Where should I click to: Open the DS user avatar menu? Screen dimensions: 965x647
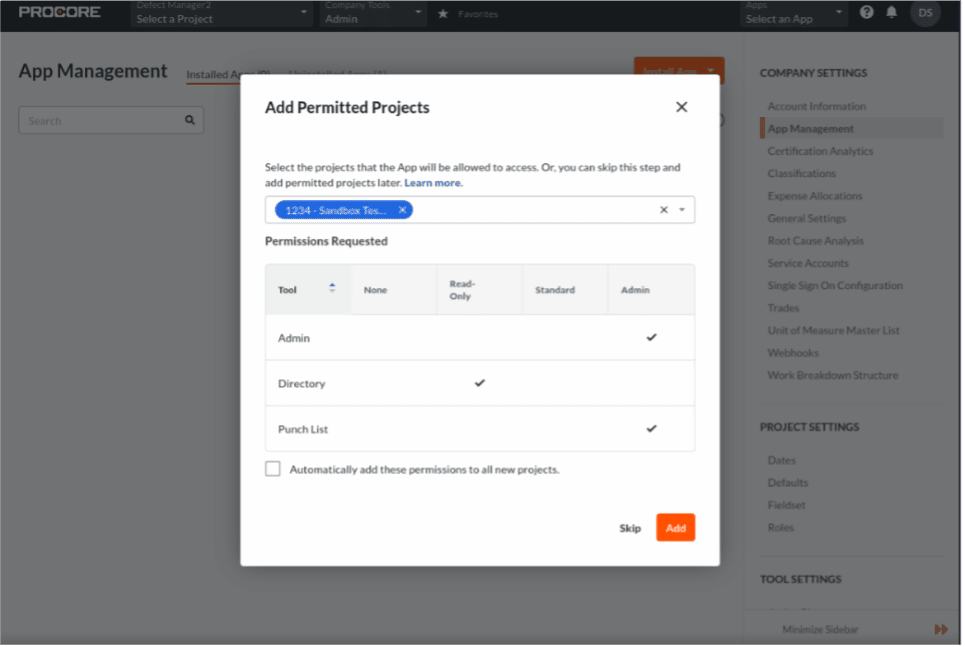coord(927,13)
